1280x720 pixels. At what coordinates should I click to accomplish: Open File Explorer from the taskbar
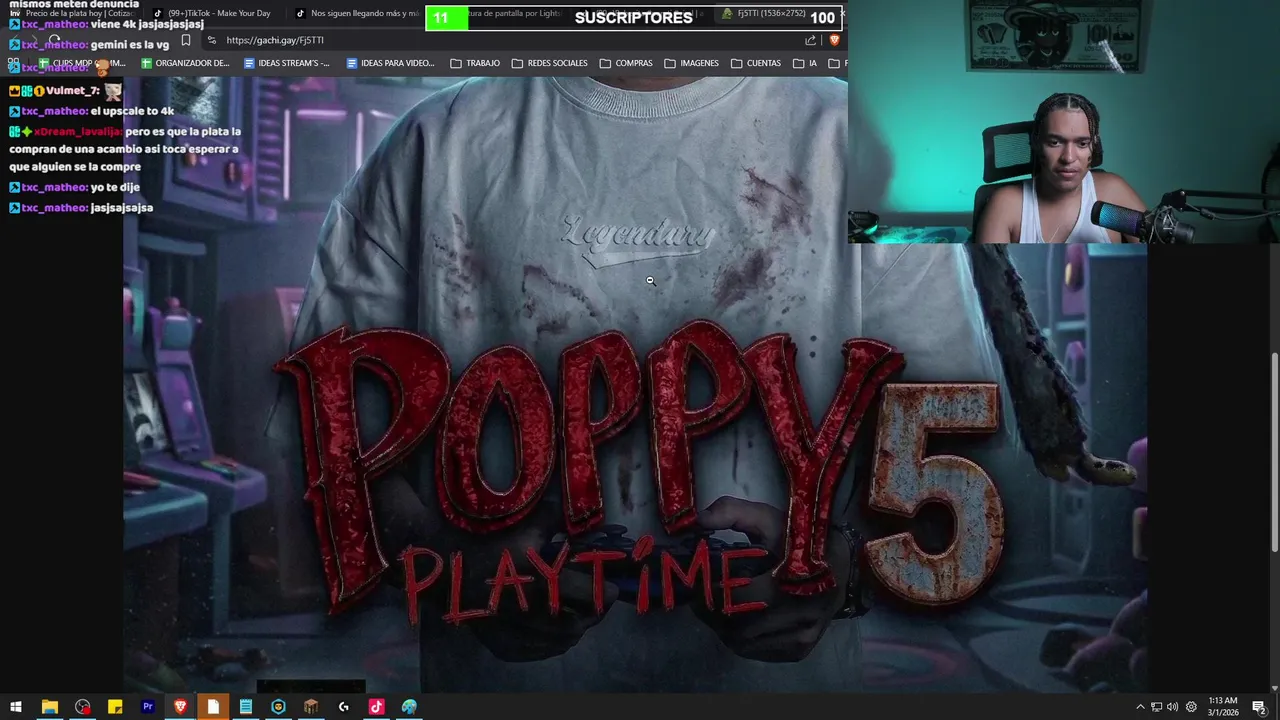coord(49,707)
